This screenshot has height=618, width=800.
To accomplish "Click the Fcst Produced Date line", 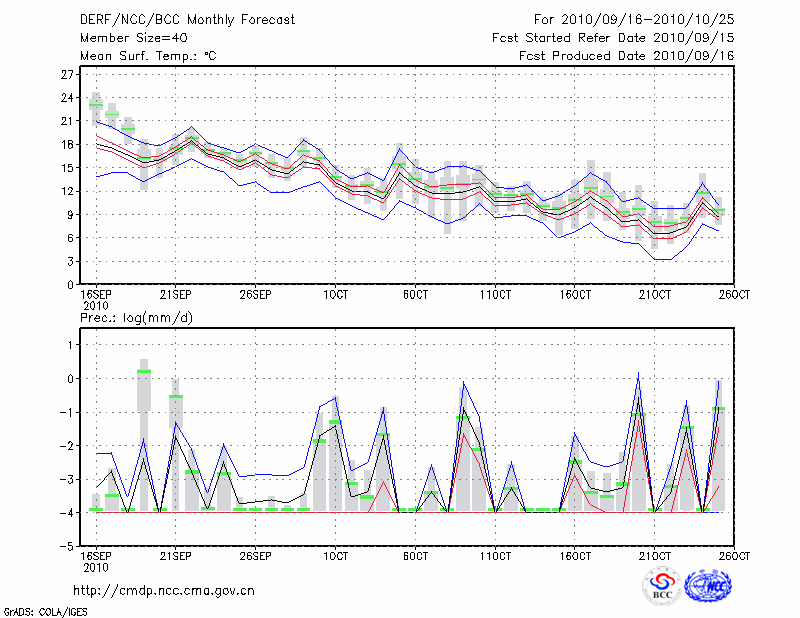I will [x=626, y=57].
